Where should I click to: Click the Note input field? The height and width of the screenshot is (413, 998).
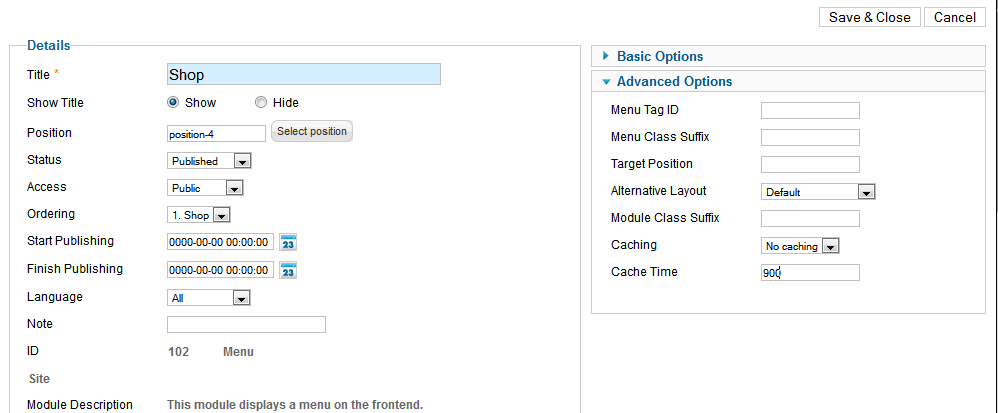click(246, 325)
